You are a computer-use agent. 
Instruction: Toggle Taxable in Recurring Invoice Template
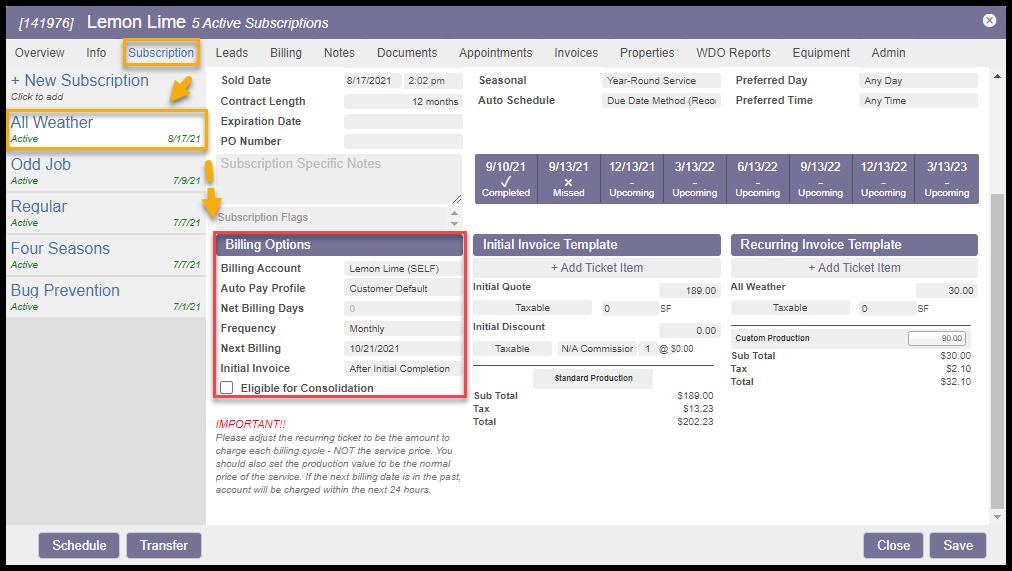(x=789, y=309)
